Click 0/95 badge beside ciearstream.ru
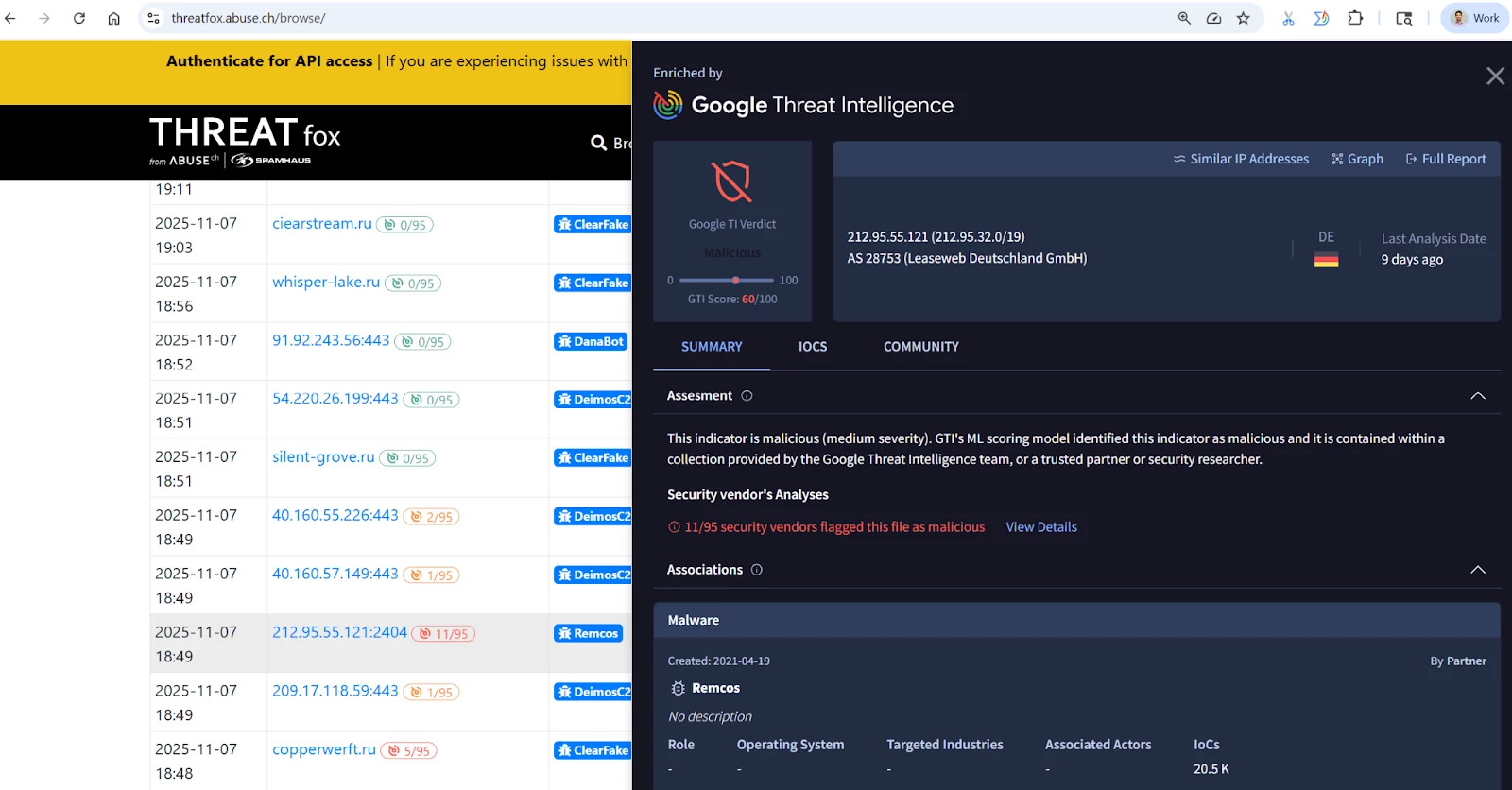This screenshot has height=790, width=1512. click(x=404, y=225)
